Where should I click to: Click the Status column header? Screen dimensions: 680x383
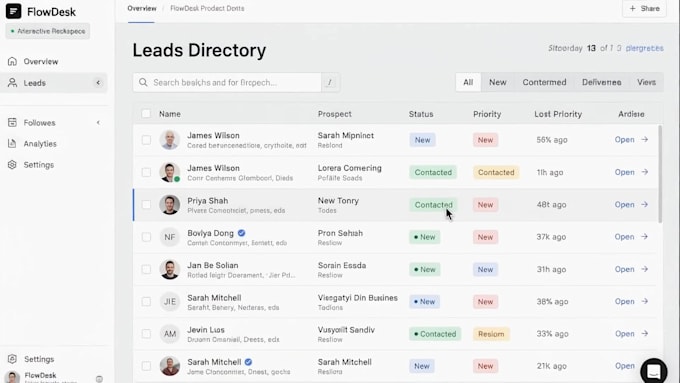pos(421,114)
